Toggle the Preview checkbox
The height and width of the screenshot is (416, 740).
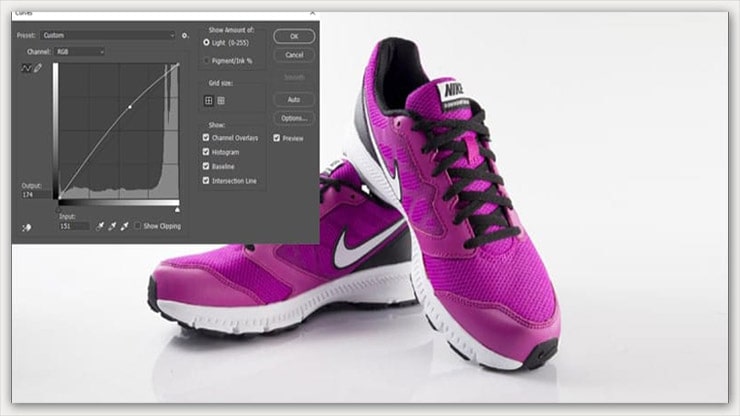click(x=277, y=138)
